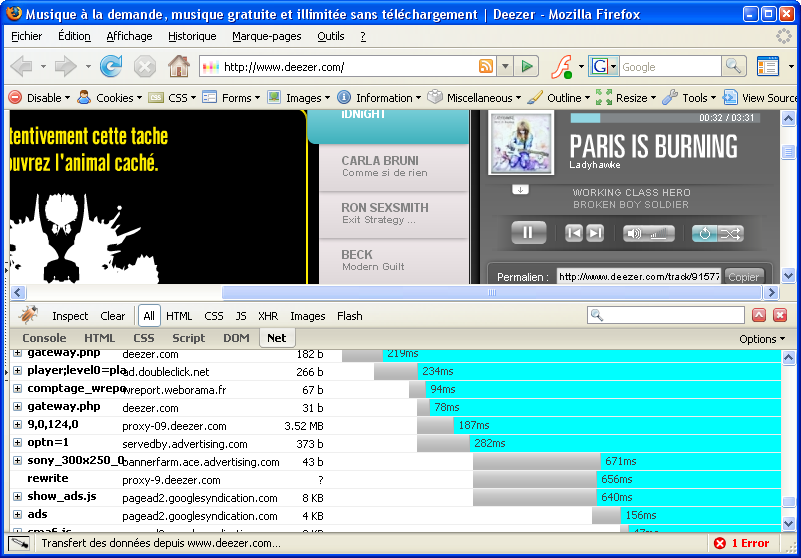Switch to Firebug Console tab
801x558 pixels.
[x=44, y=338]
